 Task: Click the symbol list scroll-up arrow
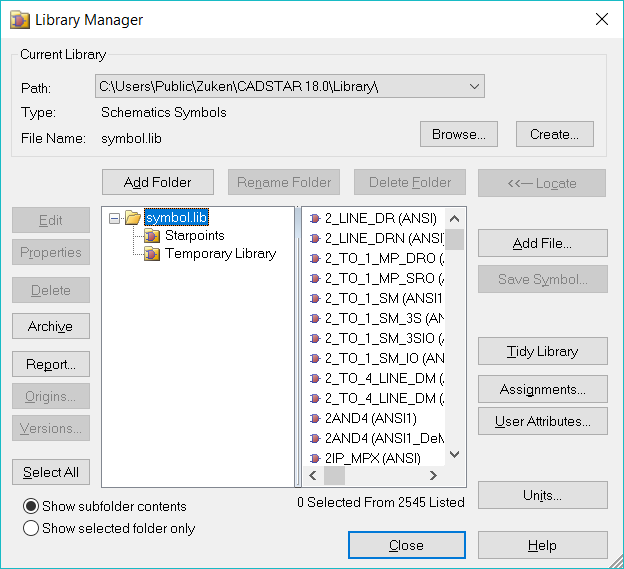[x=454, y=218]
